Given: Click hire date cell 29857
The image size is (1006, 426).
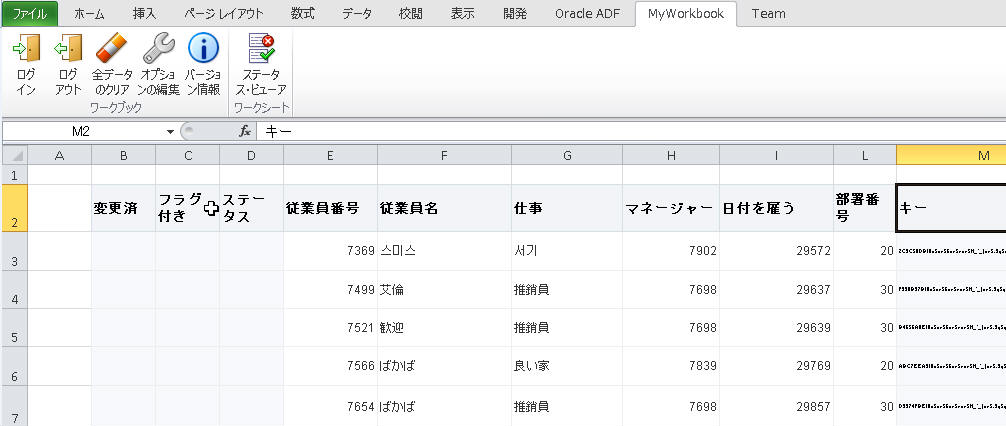Looking at the screenshot, I should 776,405.
